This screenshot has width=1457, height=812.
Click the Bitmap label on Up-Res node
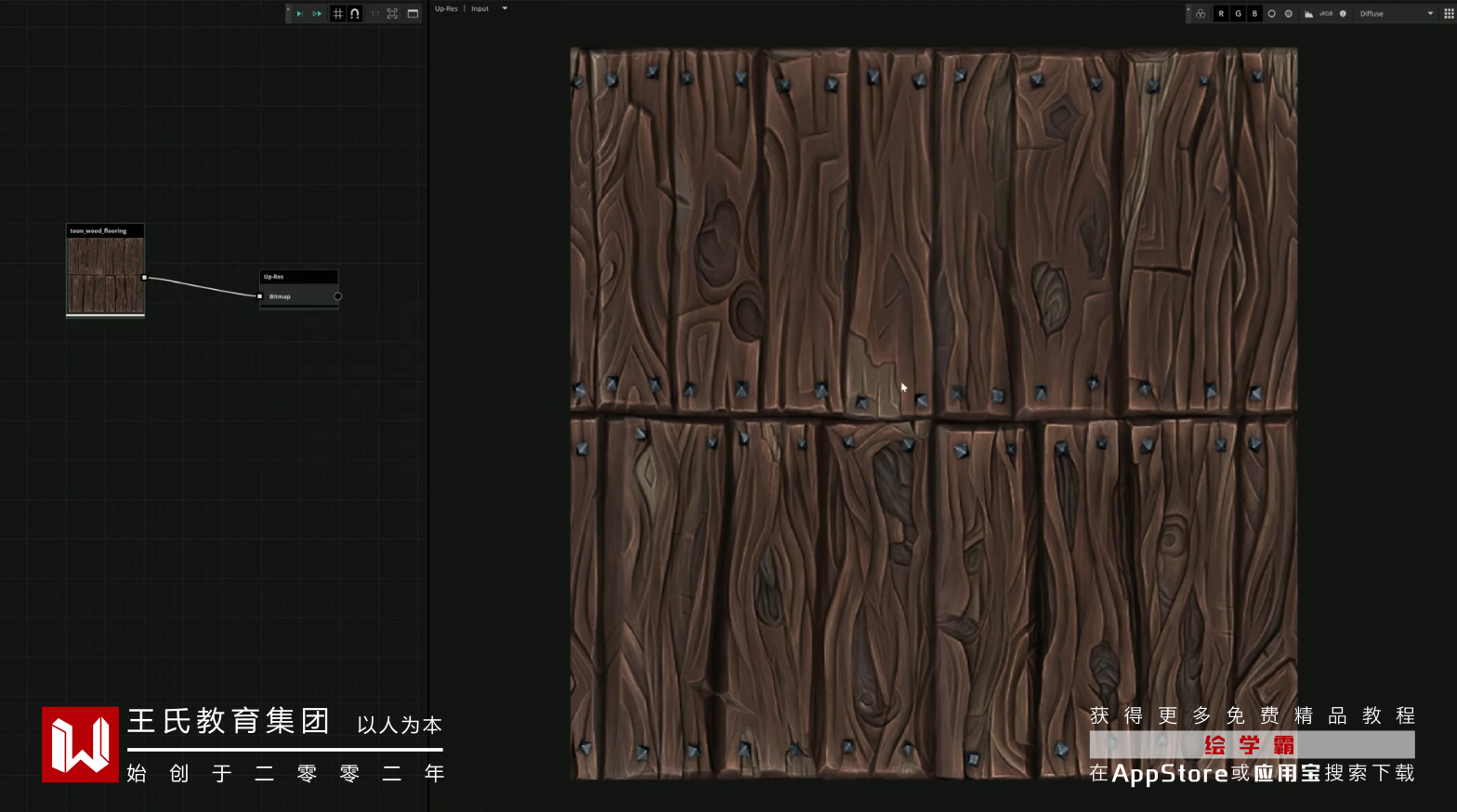tap(280, 297)
